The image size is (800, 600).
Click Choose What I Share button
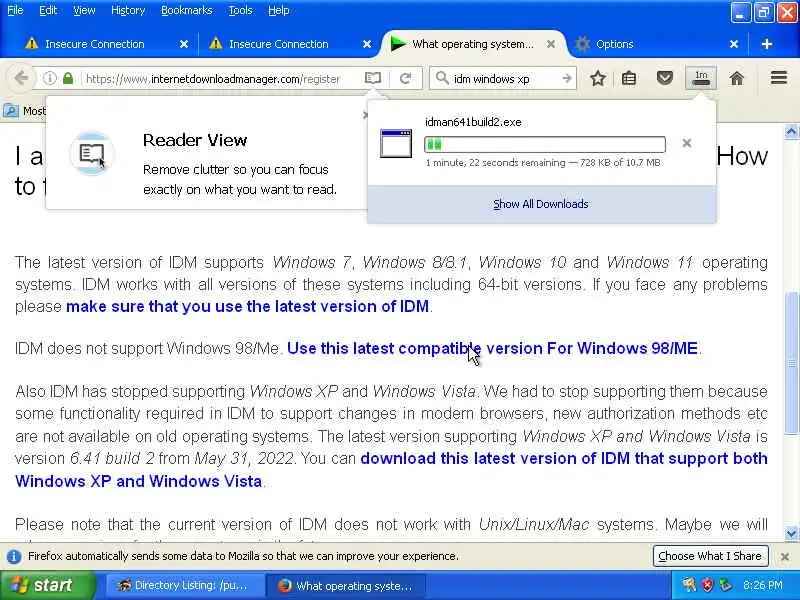tap(710, 556)
